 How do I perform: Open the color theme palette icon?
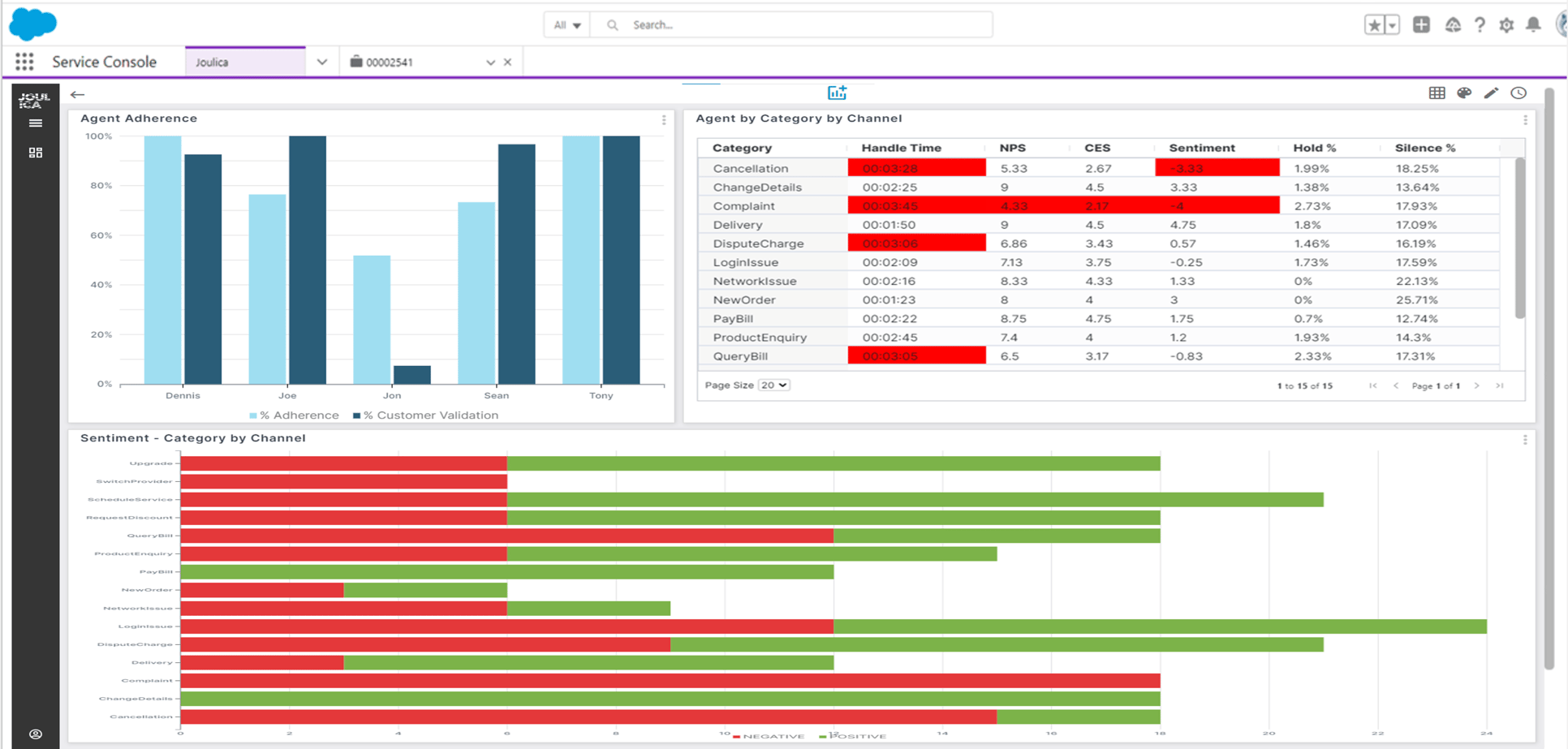1464,93
